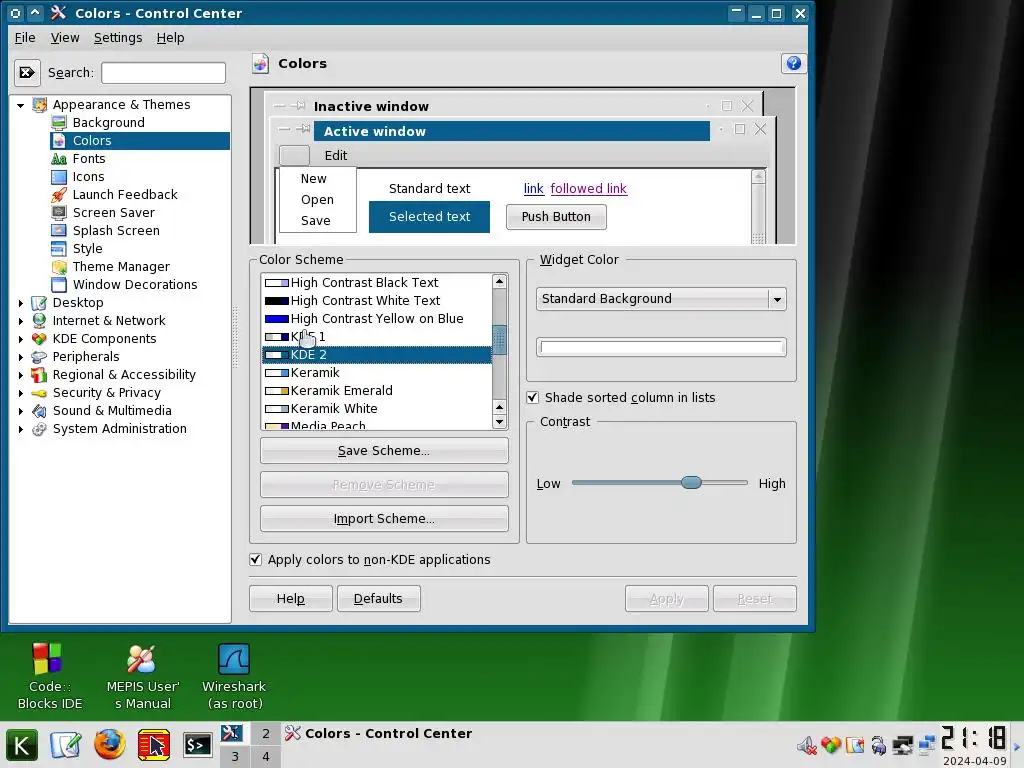The image size is (1024, 768).
Task: Open the K menu launcher
Action: [x=22, y=745]
